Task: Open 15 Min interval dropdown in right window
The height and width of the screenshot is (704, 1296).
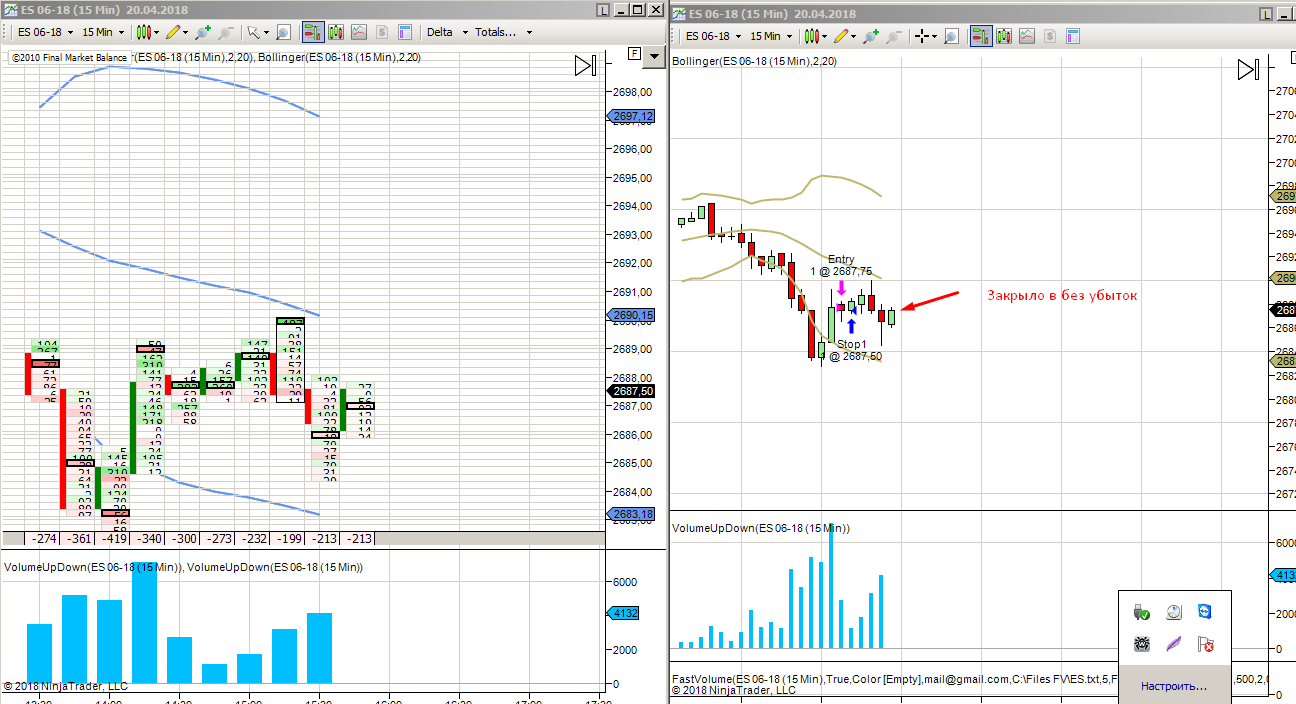Action: click(x=771, y=36)
